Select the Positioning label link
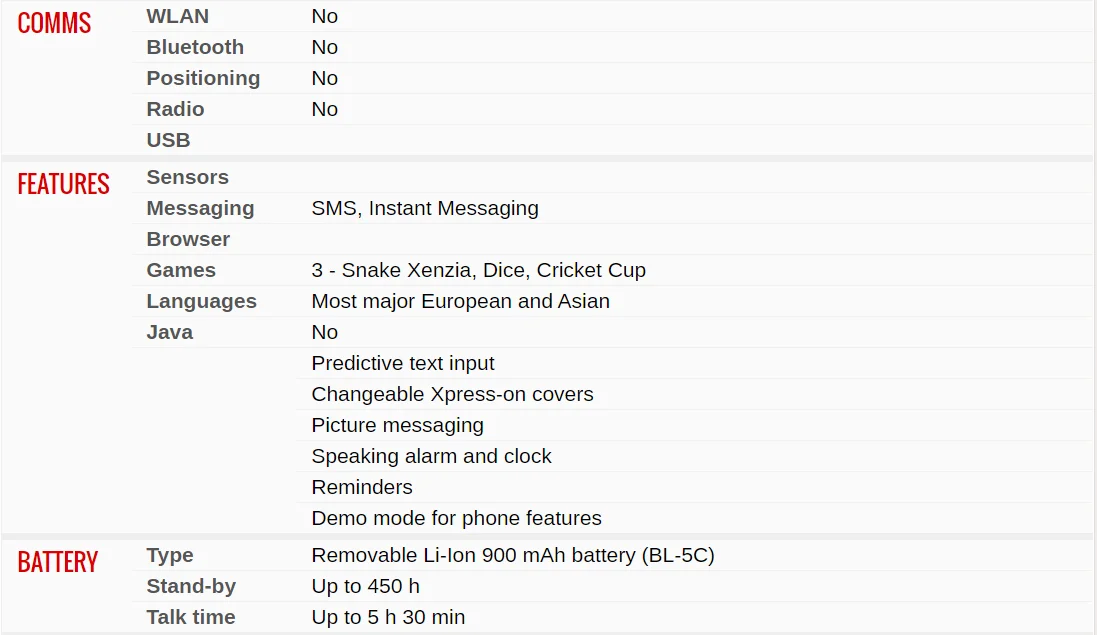 coord(203,78)
